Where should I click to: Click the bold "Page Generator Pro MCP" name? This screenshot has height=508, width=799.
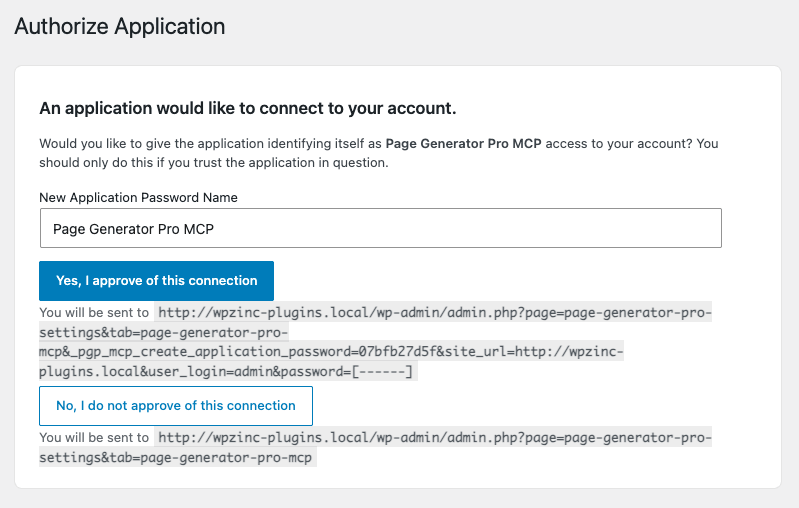coord(463,144)
